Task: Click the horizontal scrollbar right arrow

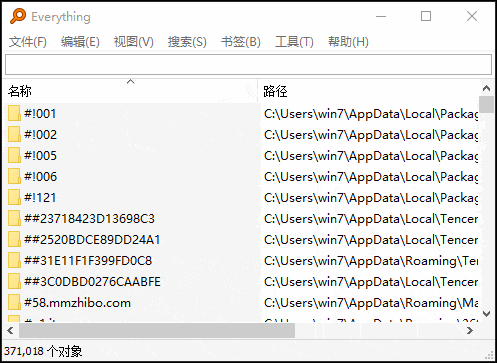Action: click(470, 330)
